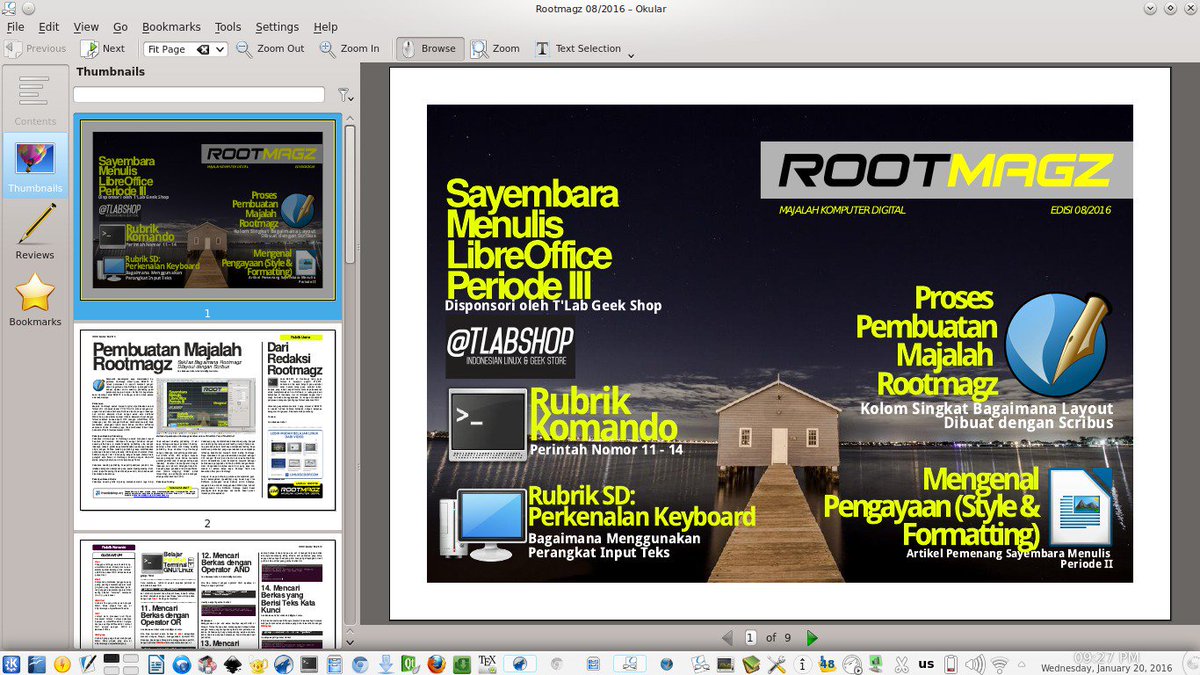
Task: Click the current page number field
Action: click(751, 637)
